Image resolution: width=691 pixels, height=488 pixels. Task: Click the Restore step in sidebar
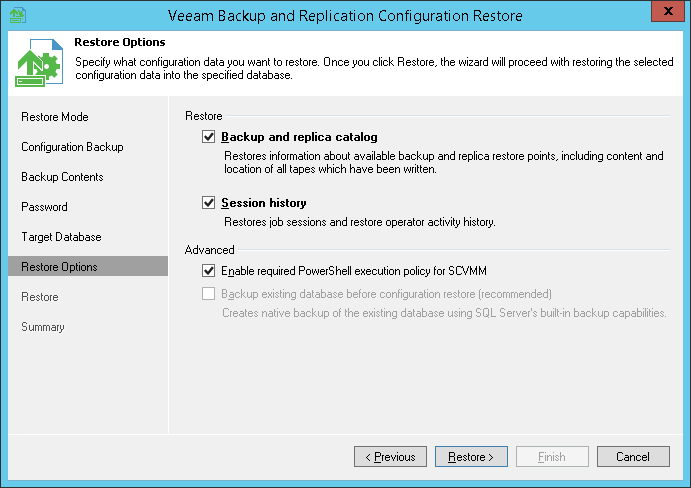pos(40,297)
